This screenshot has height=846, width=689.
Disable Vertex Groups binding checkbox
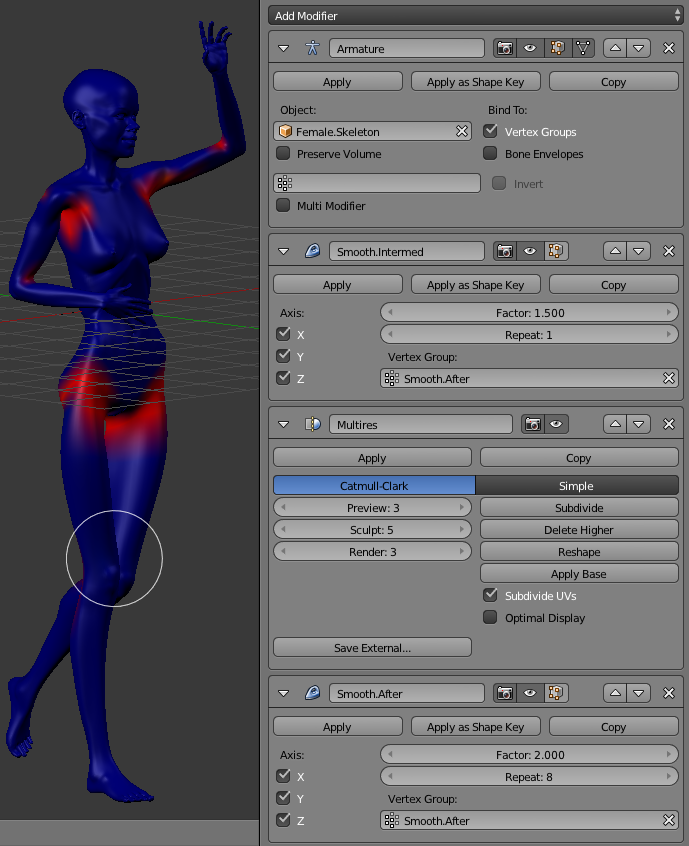(x=490, y=131)
